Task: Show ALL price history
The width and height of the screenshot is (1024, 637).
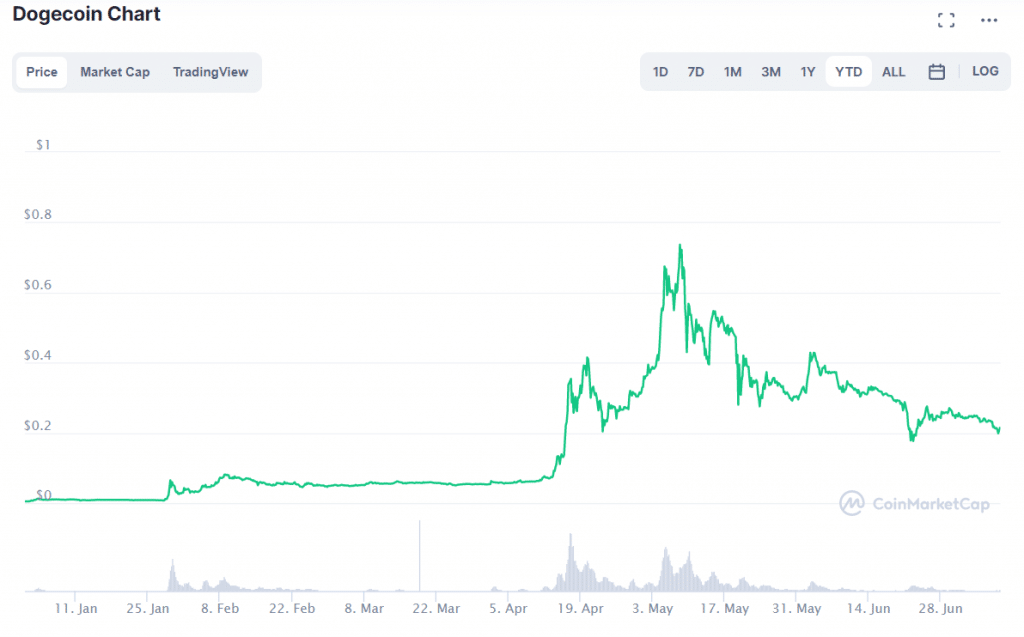Action: tap(894, 72)
